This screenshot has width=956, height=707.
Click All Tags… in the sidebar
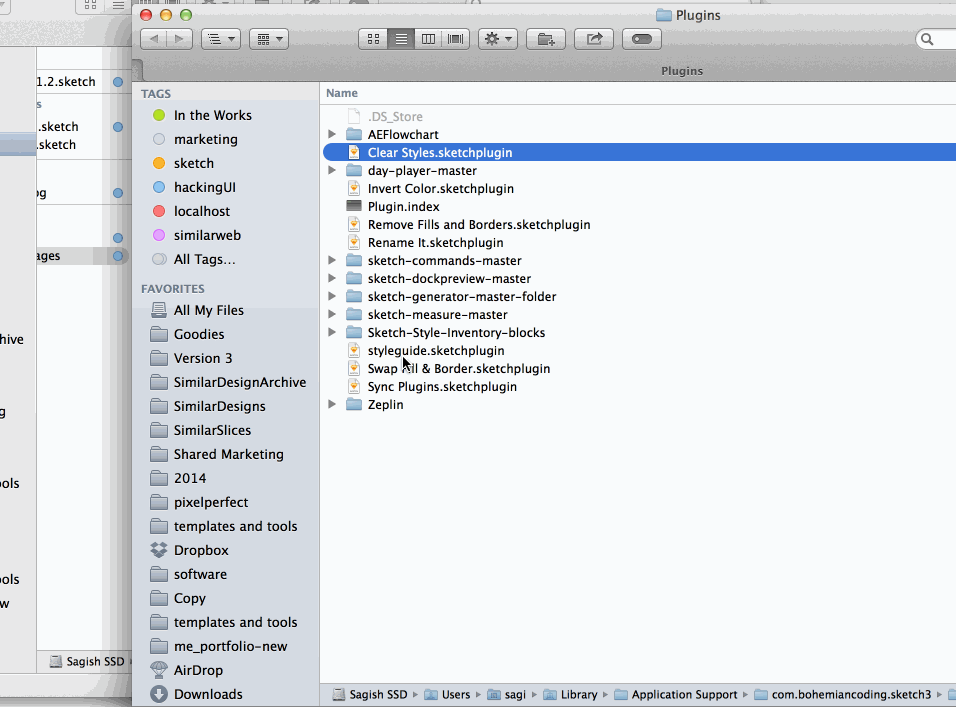pos(204,259)
